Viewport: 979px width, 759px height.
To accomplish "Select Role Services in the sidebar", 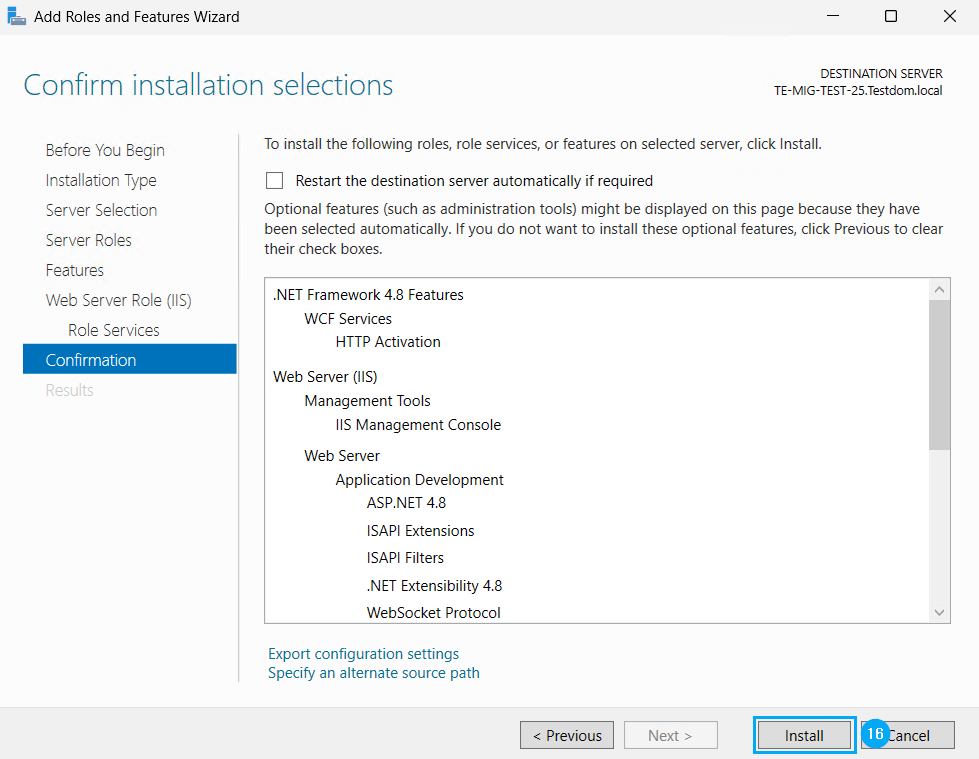I will pos(113,330).
